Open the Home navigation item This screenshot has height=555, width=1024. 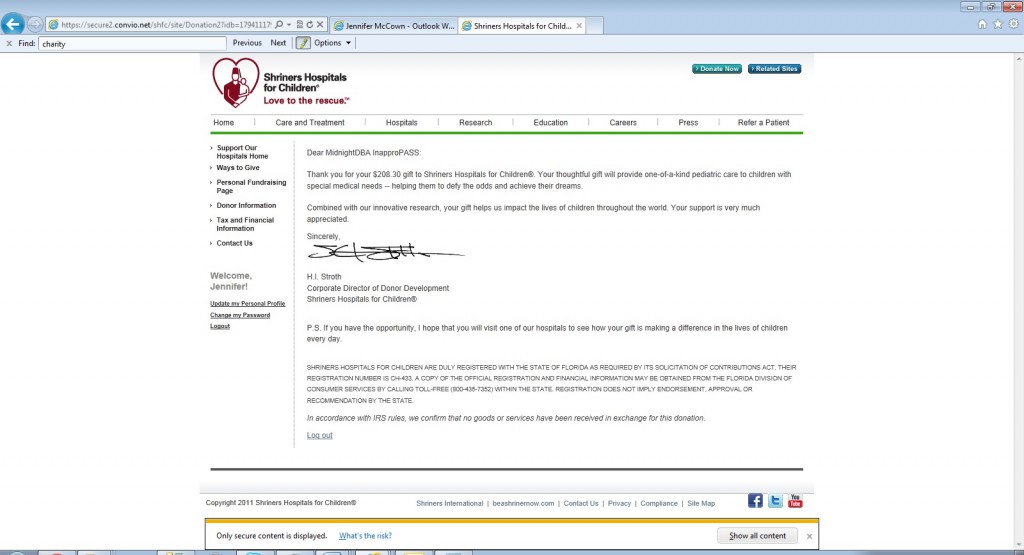pos(223,123)
